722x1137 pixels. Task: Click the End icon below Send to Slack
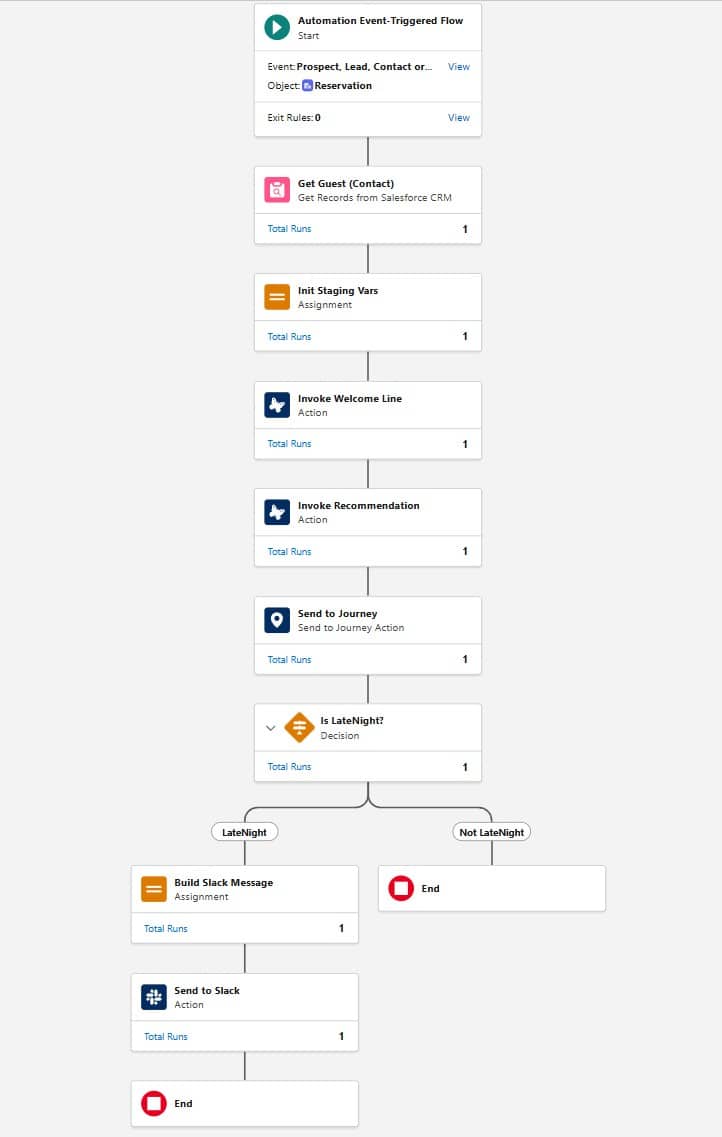tap(154, 1104)
